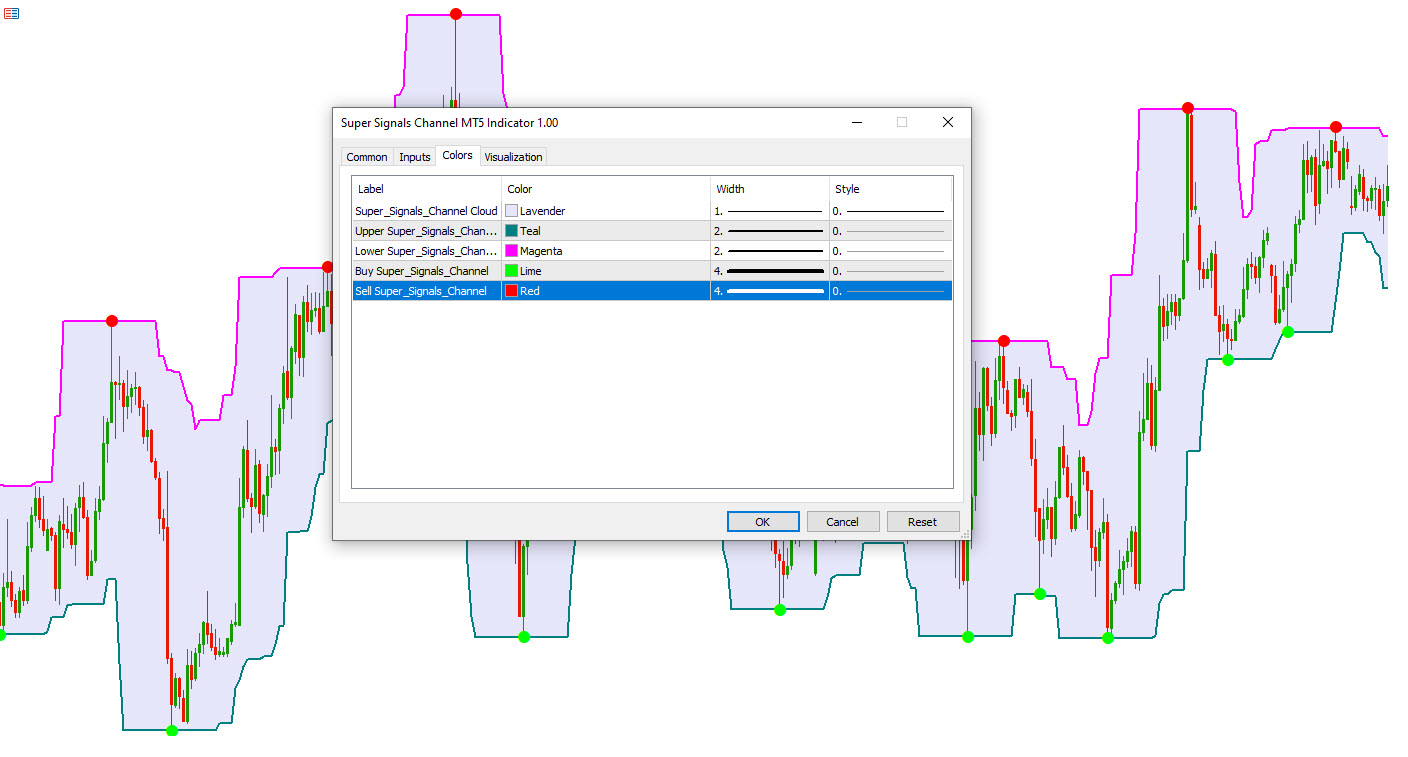The image size is (1408, 757).
Task: Select the Colors tab
Action: point(458,155)
